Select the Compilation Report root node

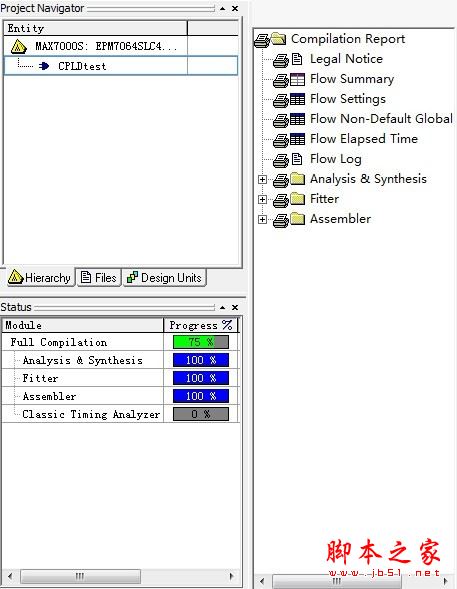pyautogui.click(x=348, y=39)
